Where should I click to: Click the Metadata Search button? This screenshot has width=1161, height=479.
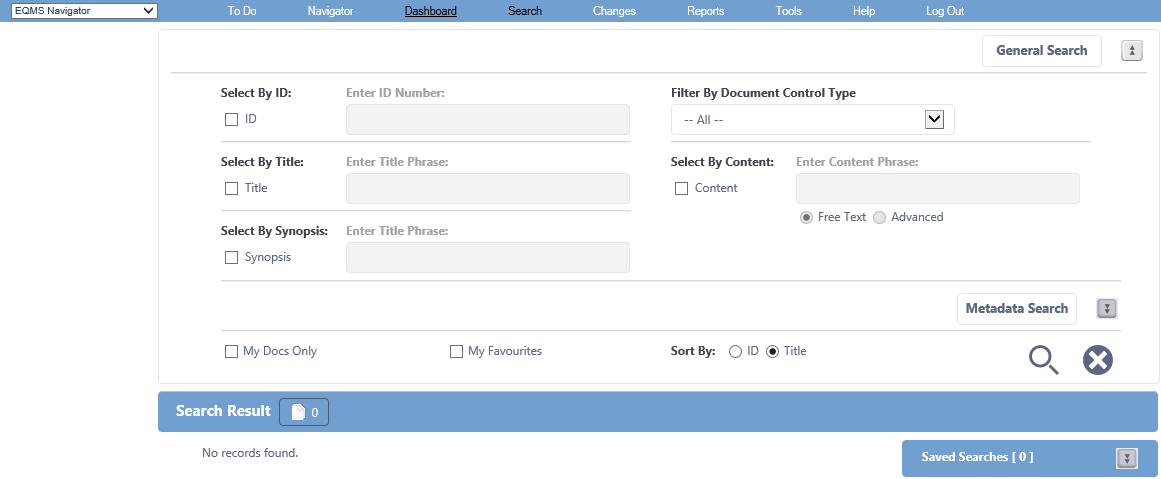pyautogui.click(x=1017, y=309)
